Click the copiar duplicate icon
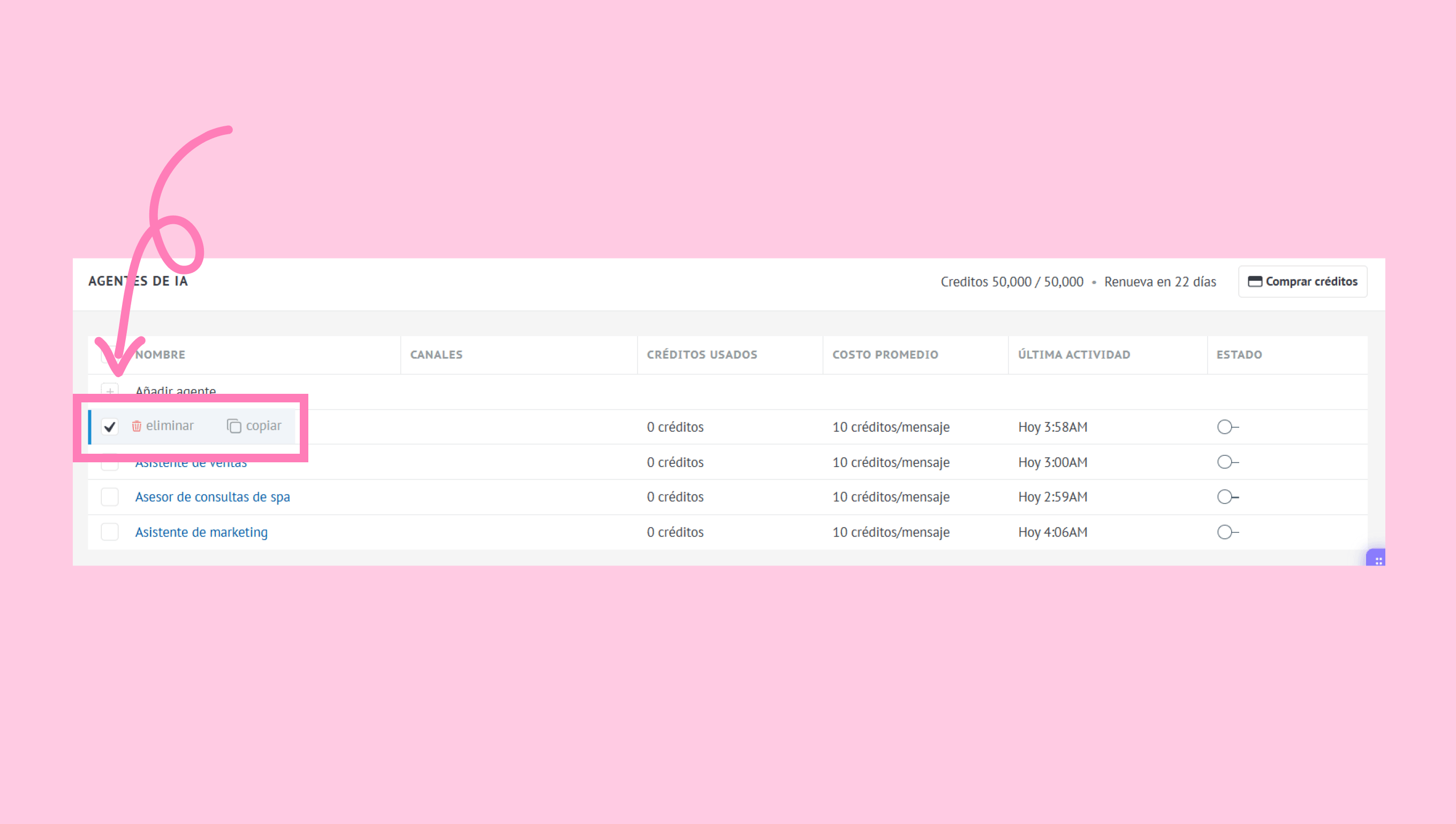The height and width of the screenshot is (824, 1456). point(234,426)
